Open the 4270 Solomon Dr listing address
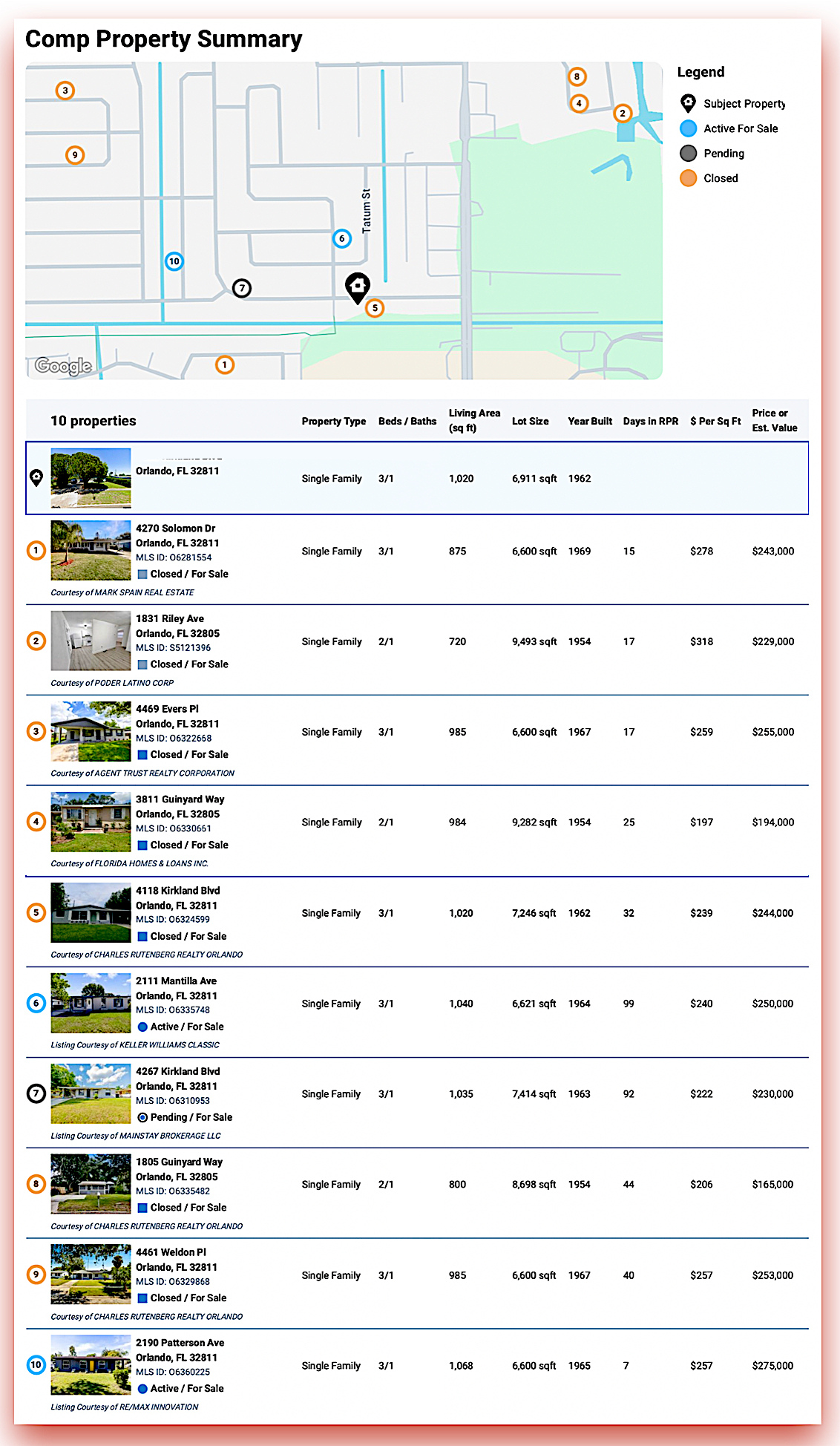The width and height of the screenshot is (840, 1446). click(175, 529)
